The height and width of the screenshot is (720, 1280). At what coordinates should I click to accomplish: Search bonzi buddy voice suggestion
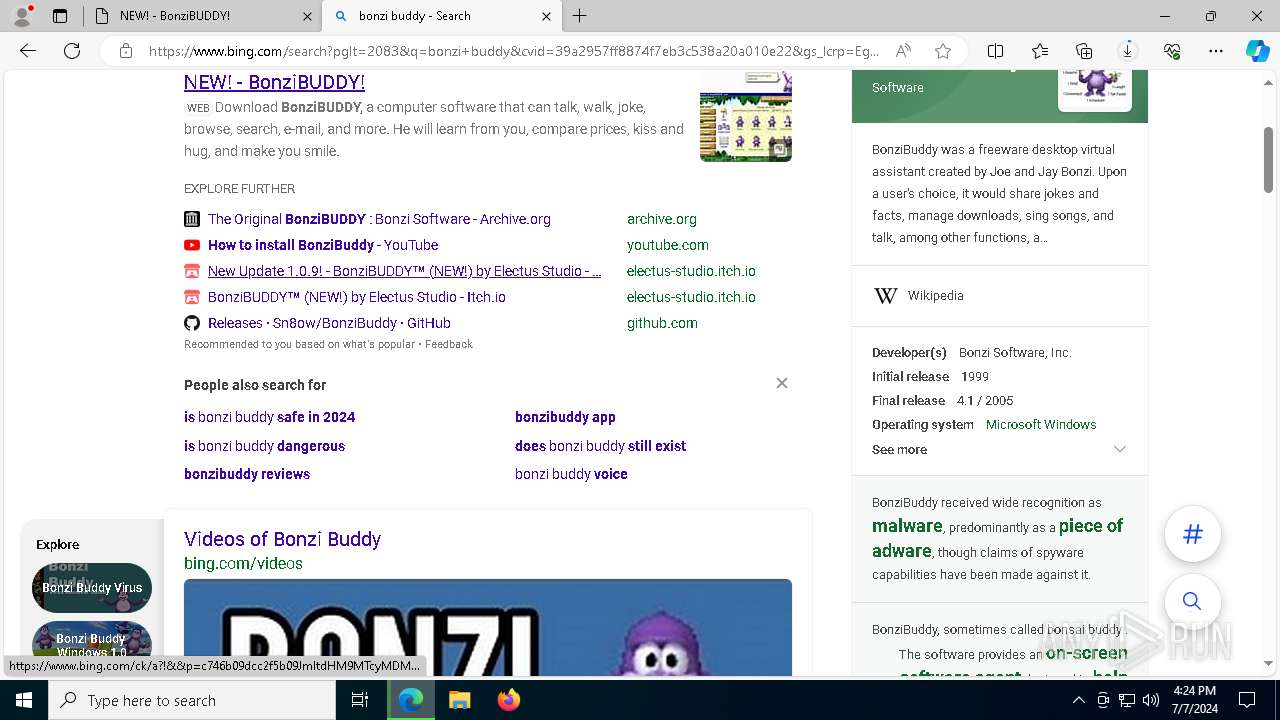click(x=571, y=474)
